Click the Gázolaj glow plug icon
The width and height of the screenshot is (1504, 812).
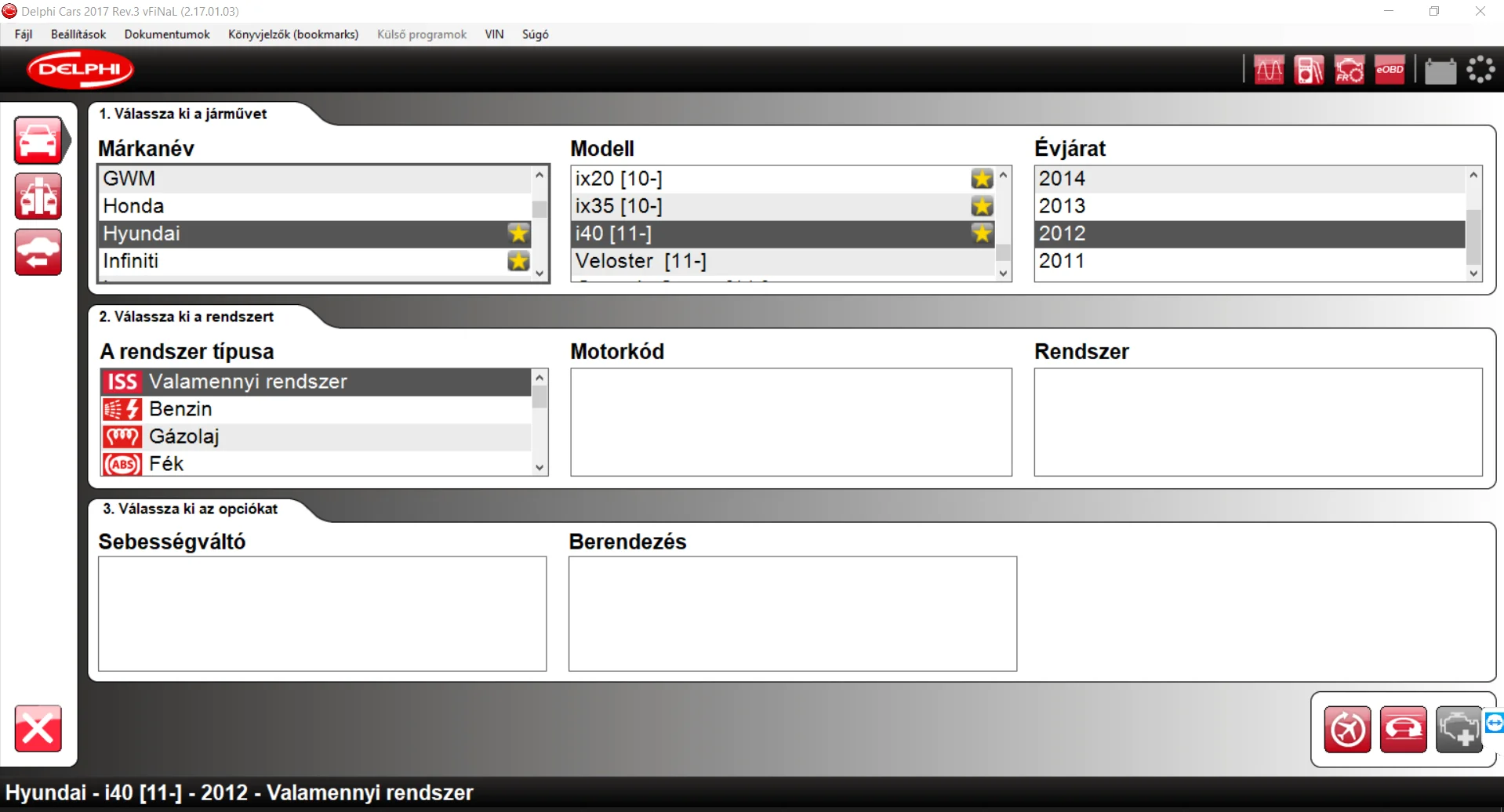[x=122, y=437]
